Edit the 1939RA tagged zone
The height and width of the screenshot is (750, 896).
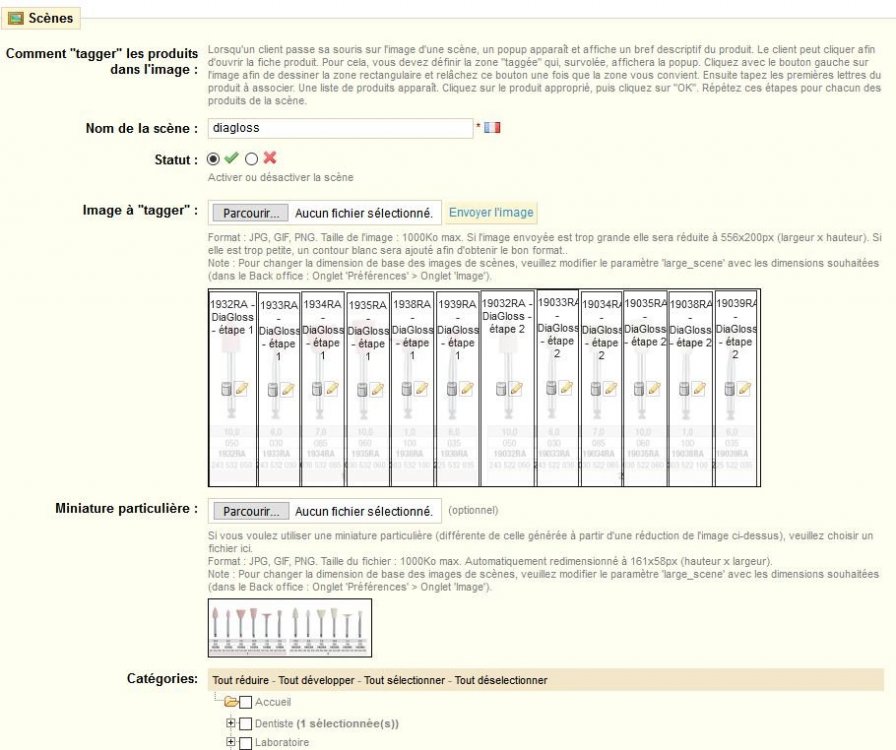click(466, 389)
